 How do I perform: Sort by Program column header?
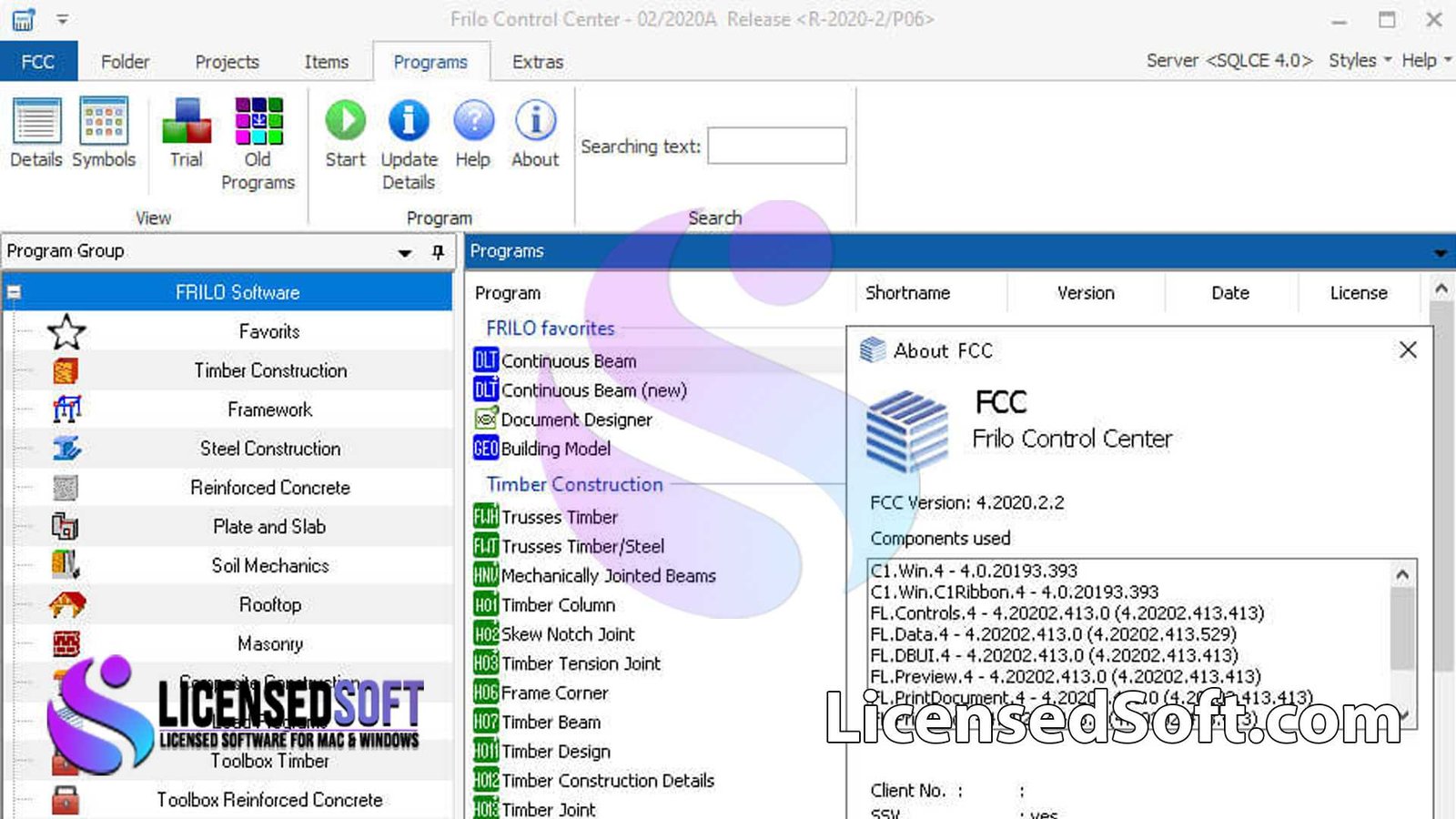pos(508,293)
